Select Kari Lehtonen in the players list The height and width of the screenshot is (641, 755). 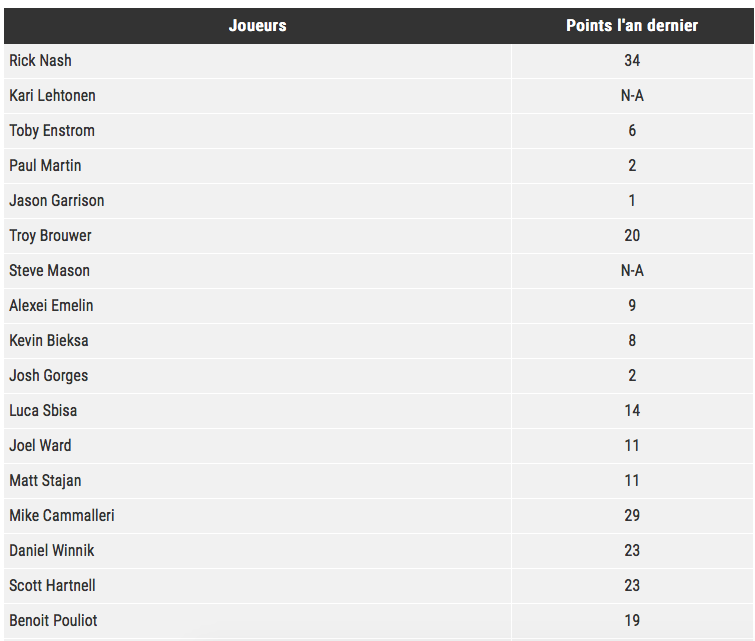(x=52, y=96)
